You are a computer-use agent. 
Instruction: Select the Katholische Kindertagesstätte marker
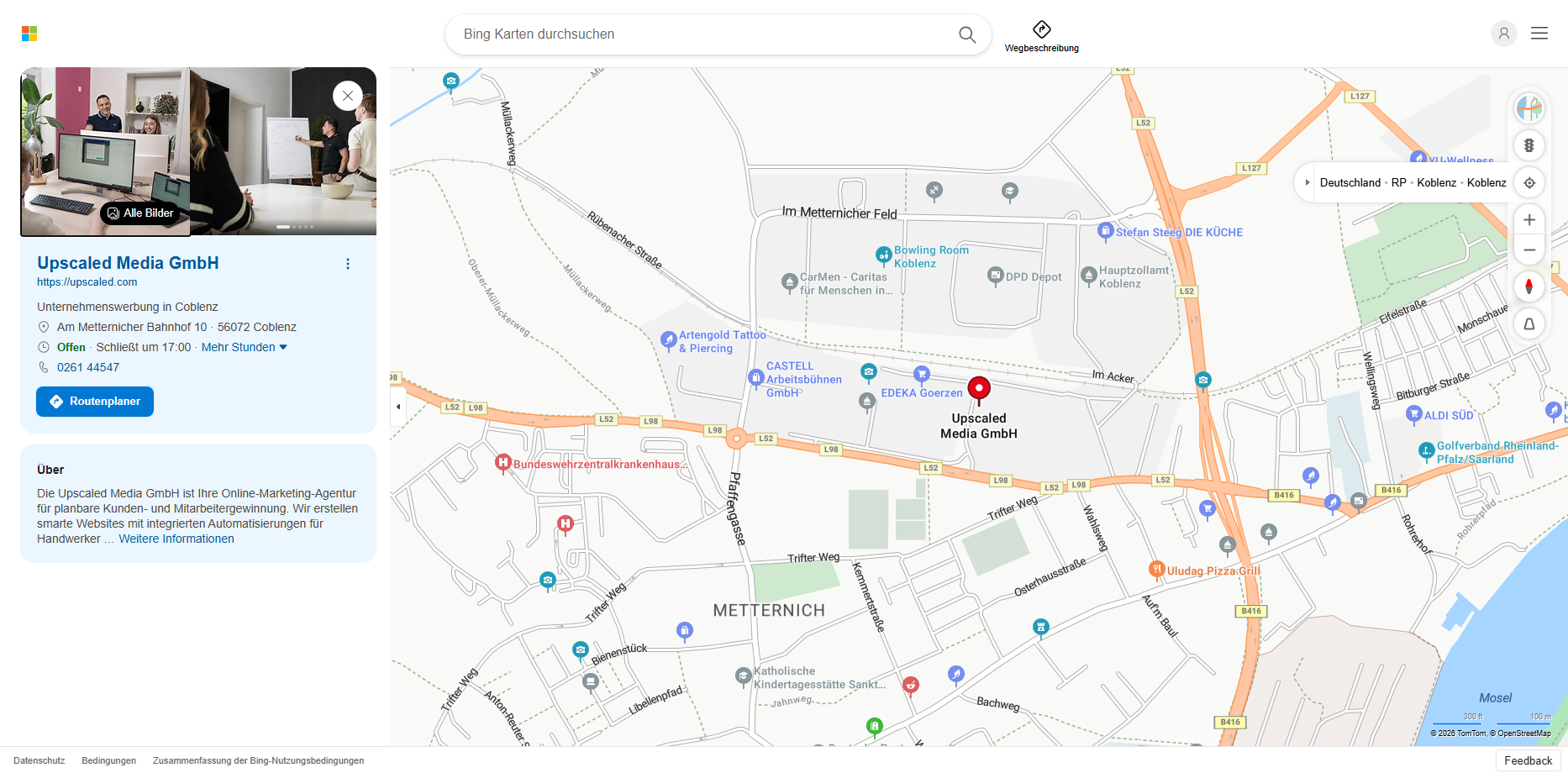[743, 676]
